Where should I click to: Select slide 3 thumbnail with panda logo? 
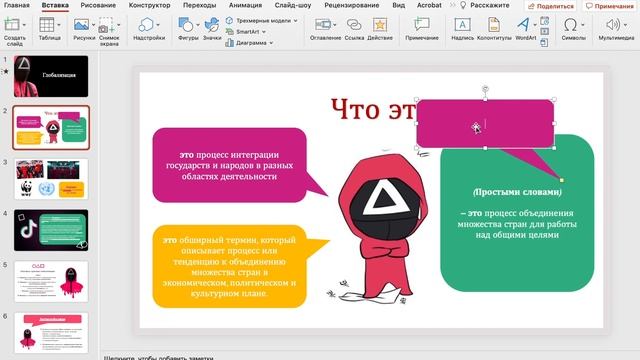[51, 179]
